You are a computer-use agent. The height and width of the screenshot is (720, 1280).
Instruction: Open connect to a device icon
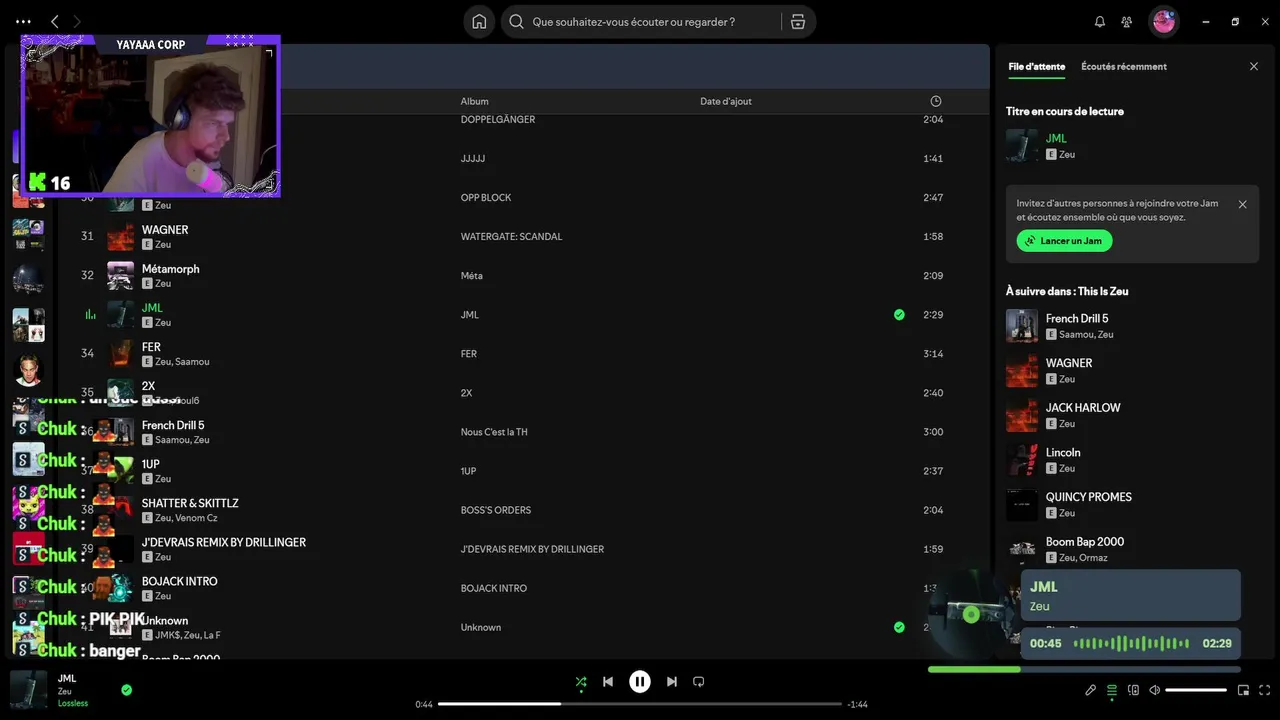coord(1133,690)
